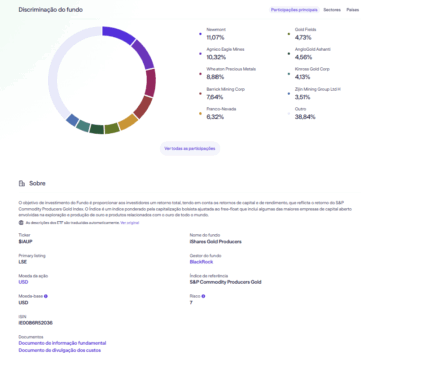Click the building icon beside Sobre

(22, 183)
